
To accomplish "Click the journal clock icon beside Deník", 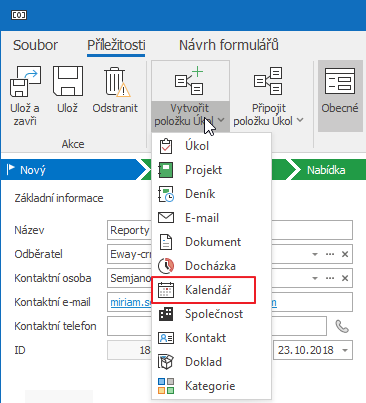I will point(166,194).
